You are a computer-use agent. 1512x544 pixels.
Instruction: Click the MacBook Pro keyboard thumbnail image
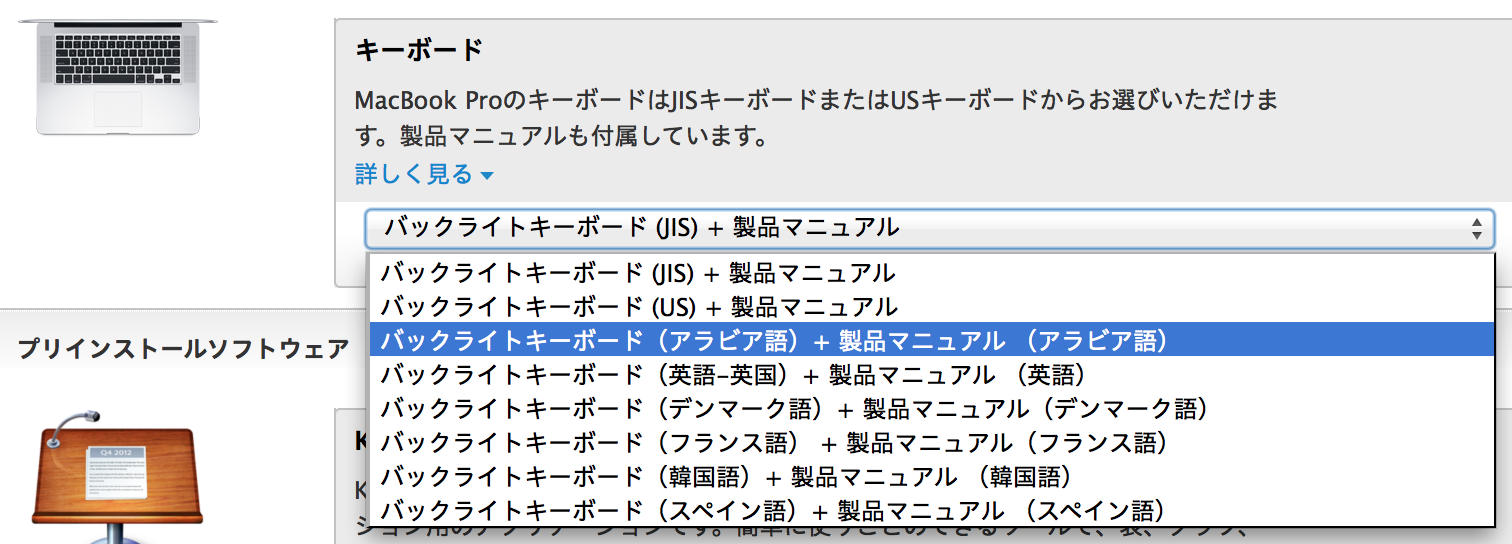(x=118, y=77)
